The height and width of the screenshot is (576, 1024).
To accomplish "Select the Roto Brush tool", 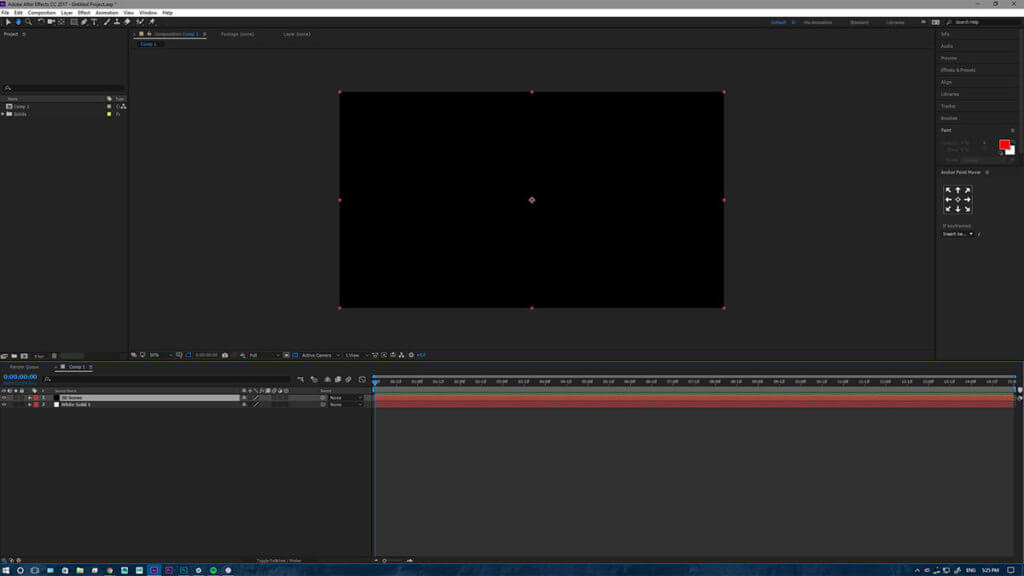I will pyautogui.click(x=140, y=22).
